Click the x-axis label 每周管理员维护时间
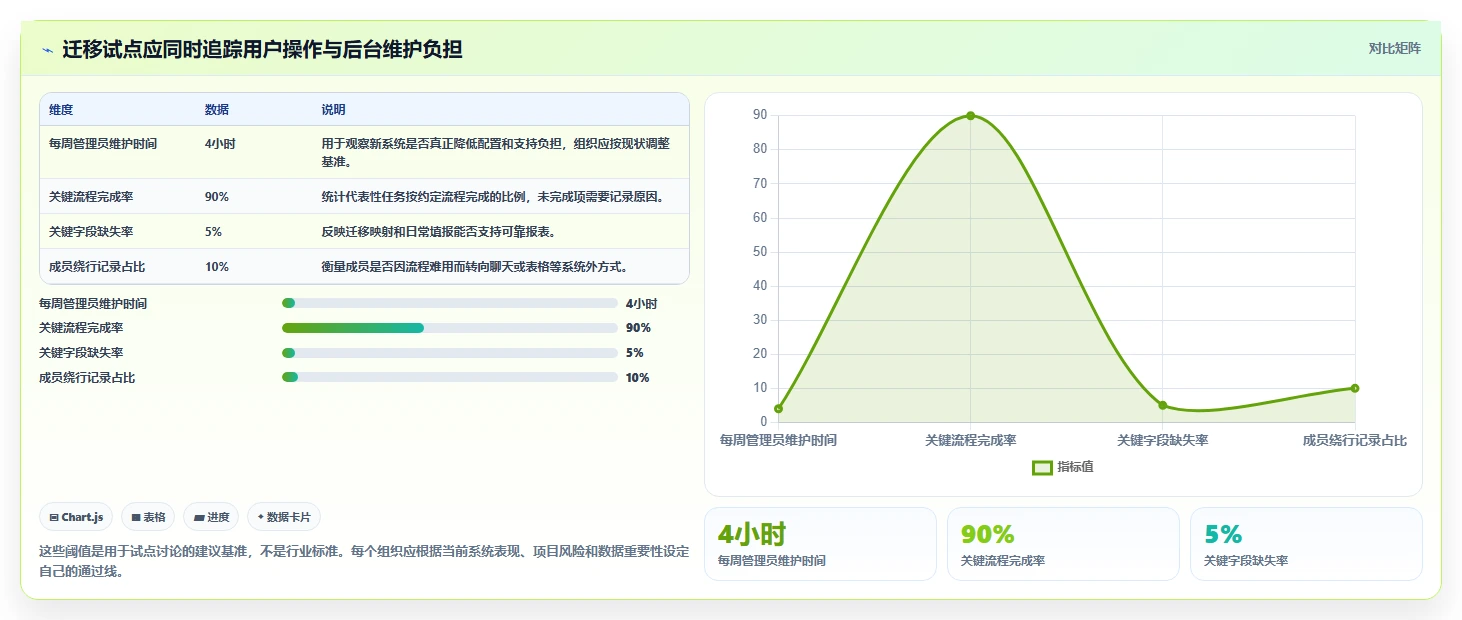This screenshot has width=1462, height=620. (x=778, y=440)
